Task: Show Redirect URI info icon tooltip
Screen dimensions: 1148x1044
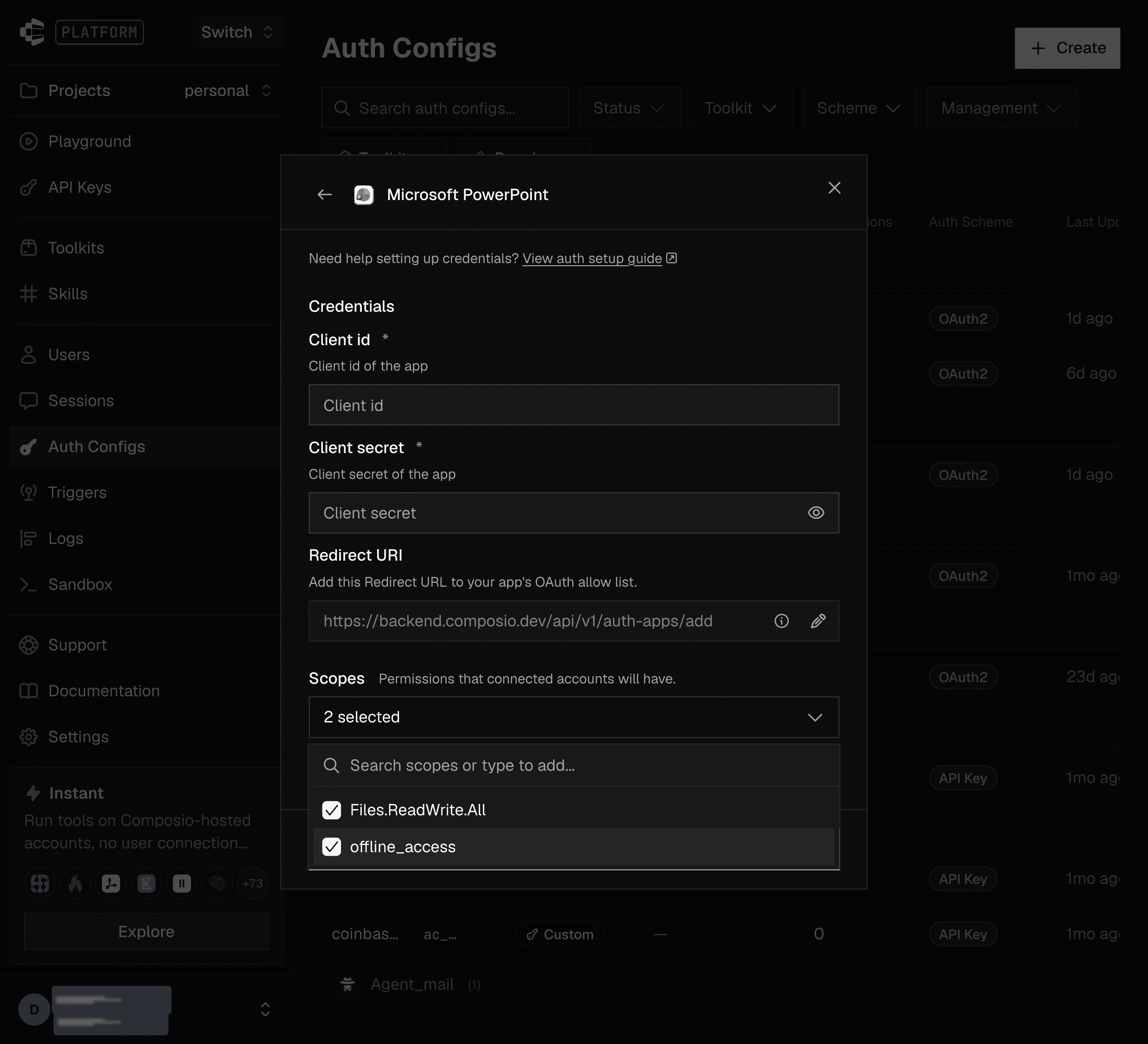Action: 781,621
